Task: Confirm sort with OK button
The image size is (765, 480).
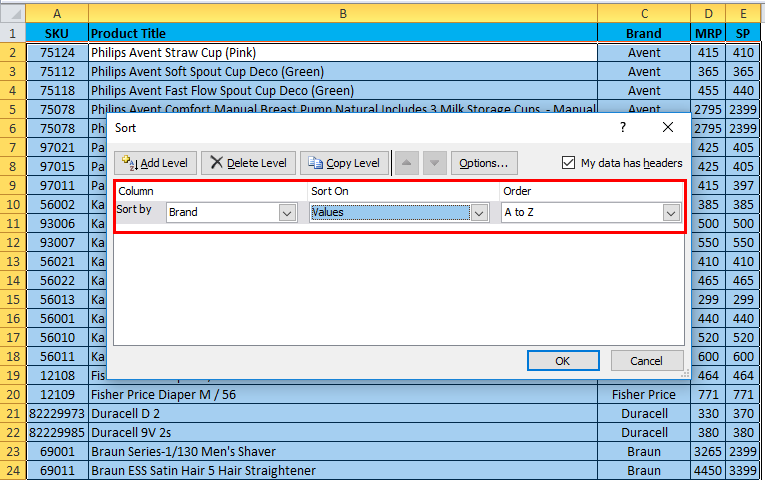Action: [563, 361]
